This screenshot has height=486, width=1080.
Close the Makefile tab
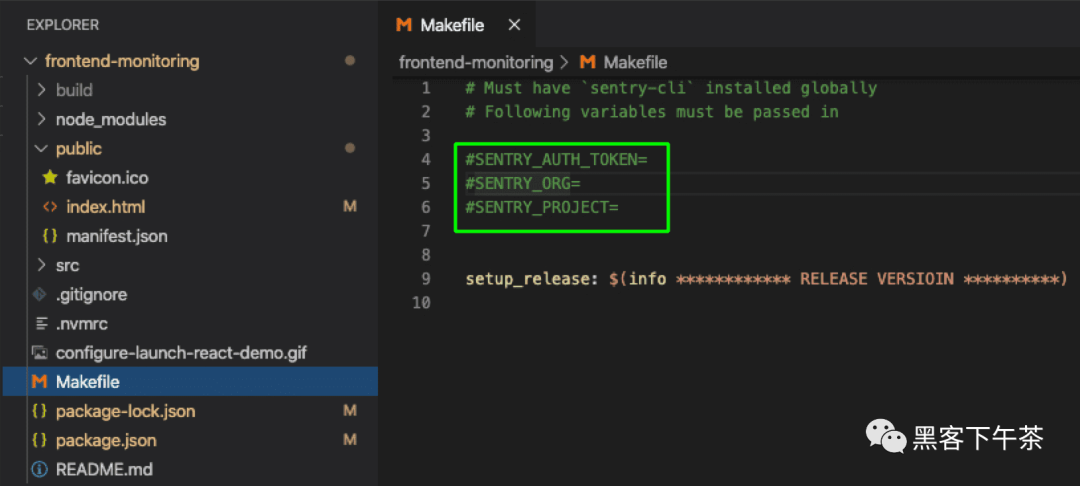(514, 25)
